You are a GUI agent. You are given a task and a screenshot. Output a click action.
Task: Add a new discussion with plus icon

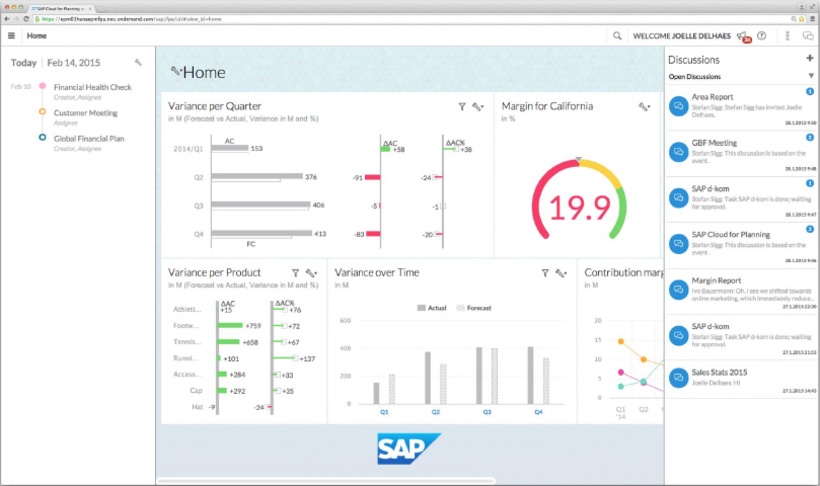[x=810, y=58]
